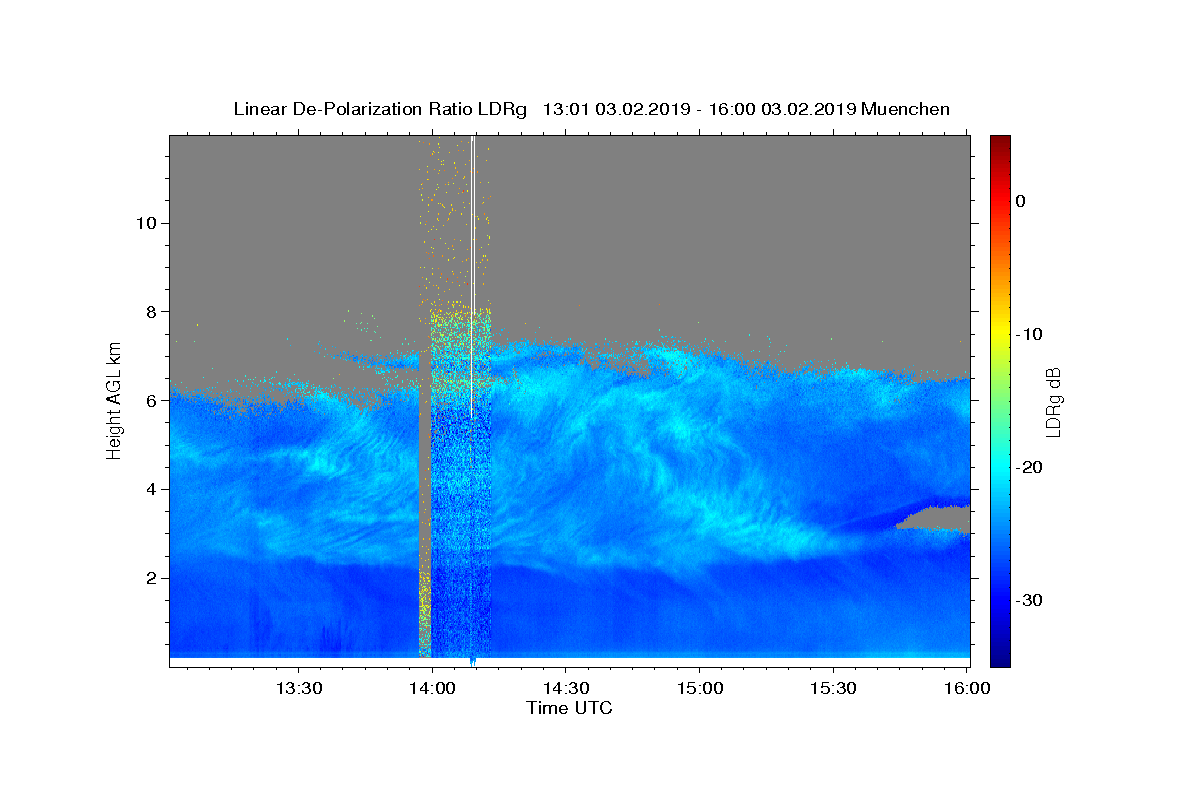The width and height of the screenshot is (1200, 800).
Task: Click the 15:30 time tick label
Action: coord(832,689)
